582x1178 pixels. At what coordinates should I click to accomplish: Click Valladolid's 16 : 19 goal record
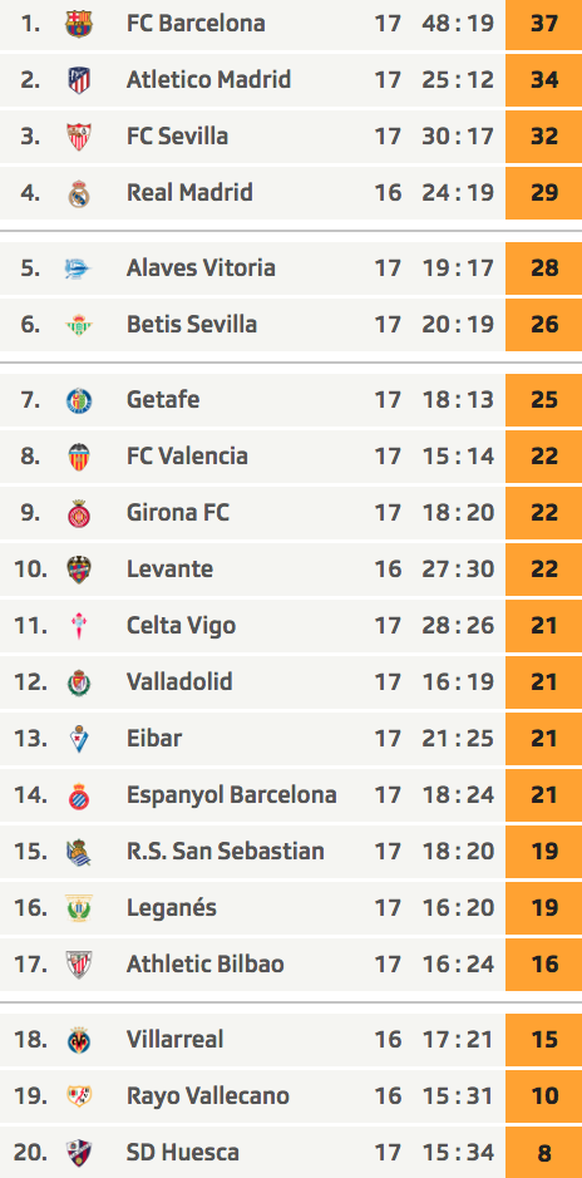pyautogui.click(x=457, y=682)
